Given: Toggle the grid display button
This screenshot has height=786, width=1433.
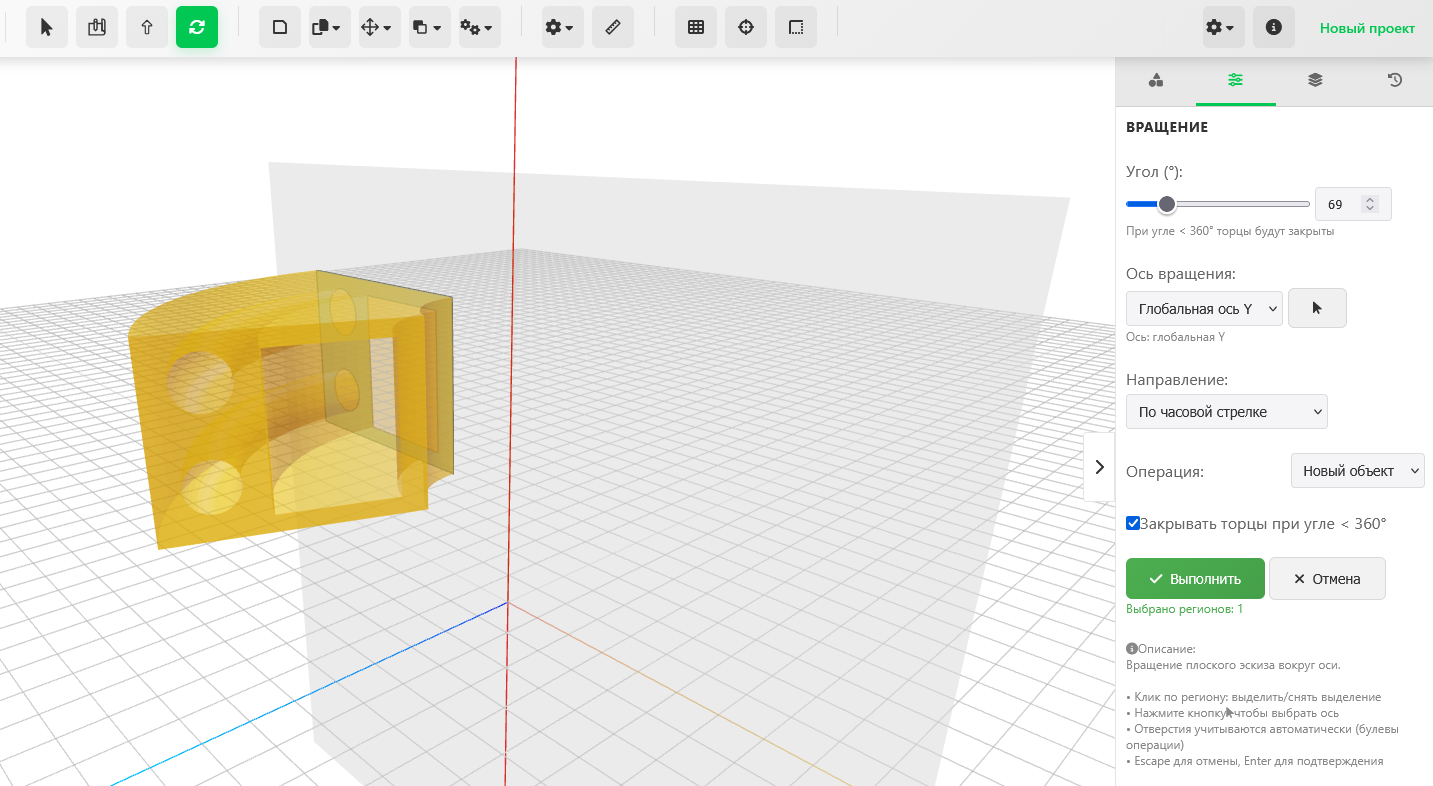Looking at the screenshot, I should pos(696,28).
